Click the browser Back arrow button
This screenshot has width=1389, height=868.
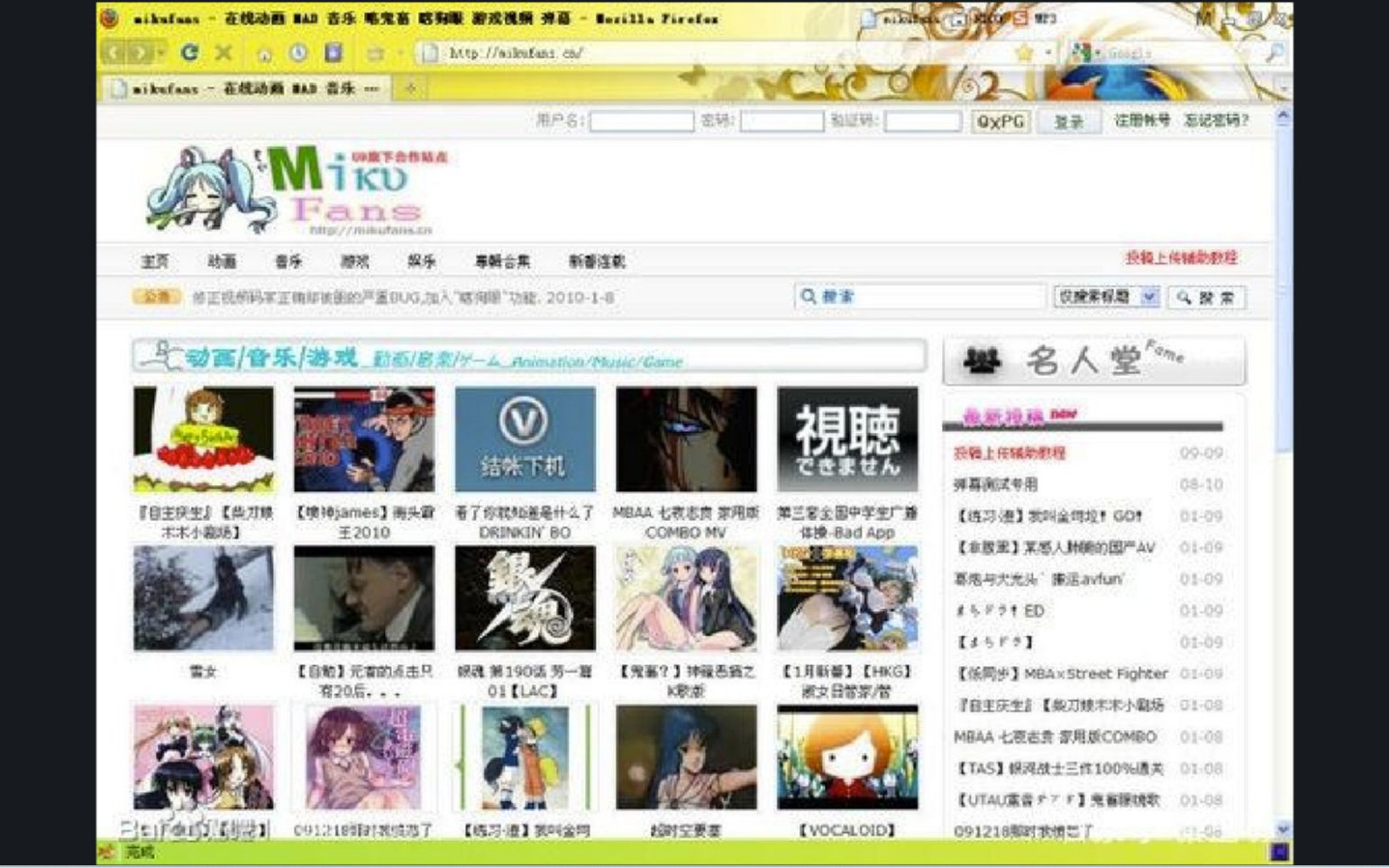tap(114, 53)
